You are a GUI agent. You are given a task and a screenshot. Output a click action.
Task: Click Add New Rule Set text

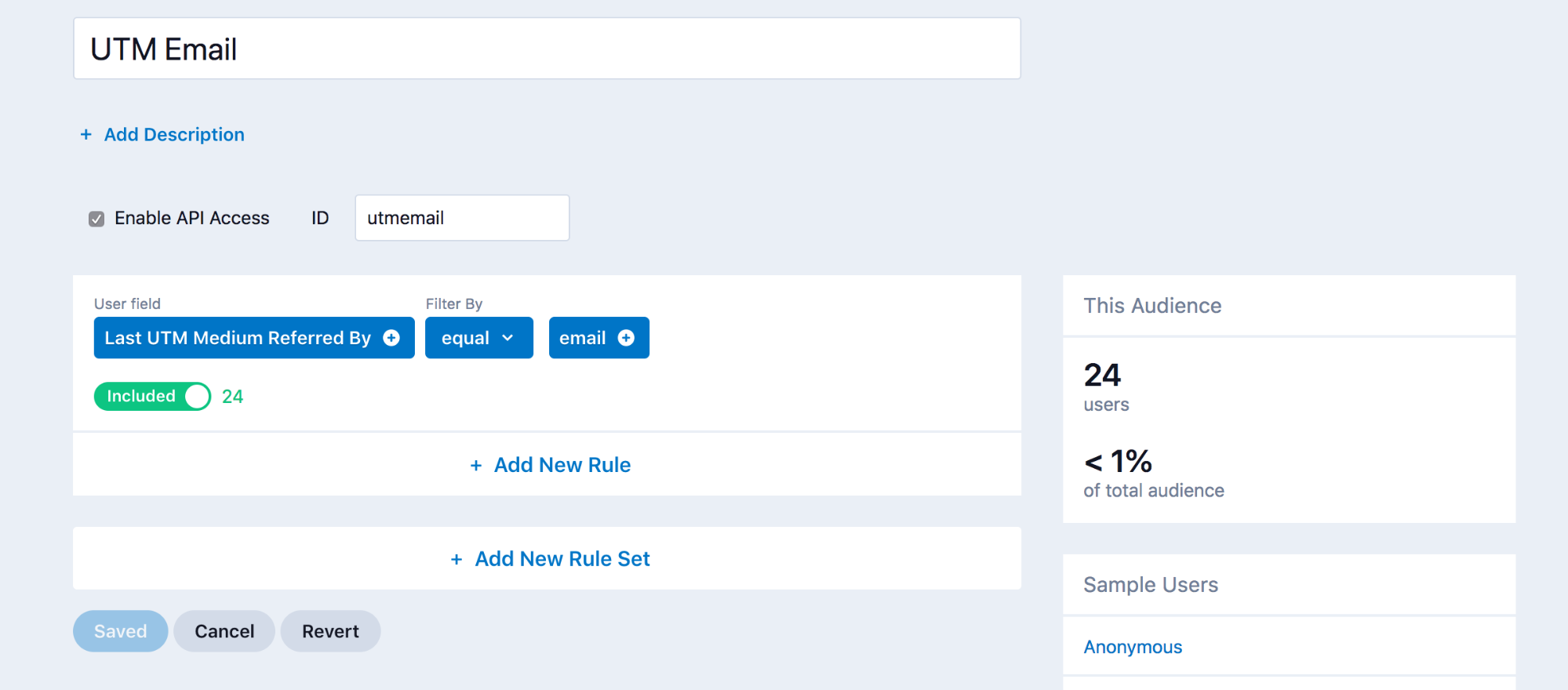pyautogui.click(x=562, y=559)
